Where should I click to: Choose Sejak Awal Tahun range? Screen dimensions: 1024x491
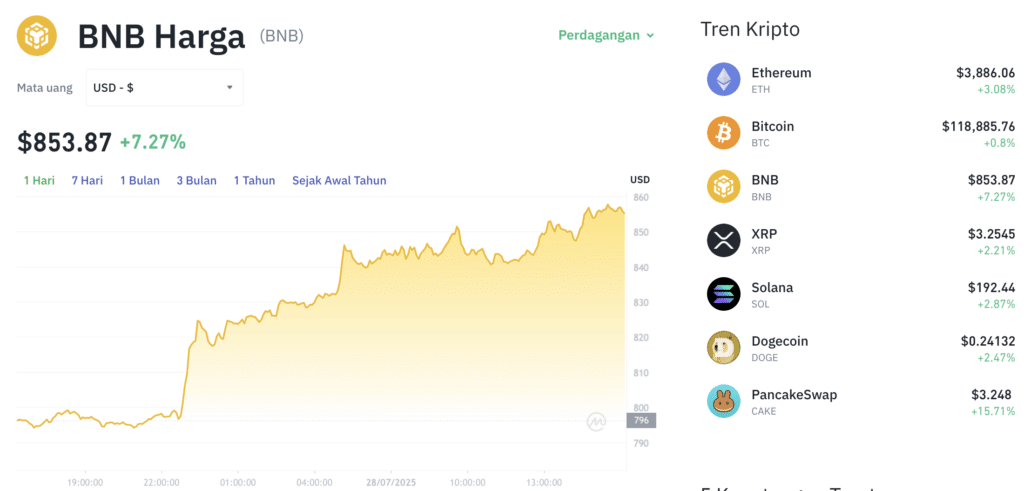pyautogui.click(x=339, y=181)
